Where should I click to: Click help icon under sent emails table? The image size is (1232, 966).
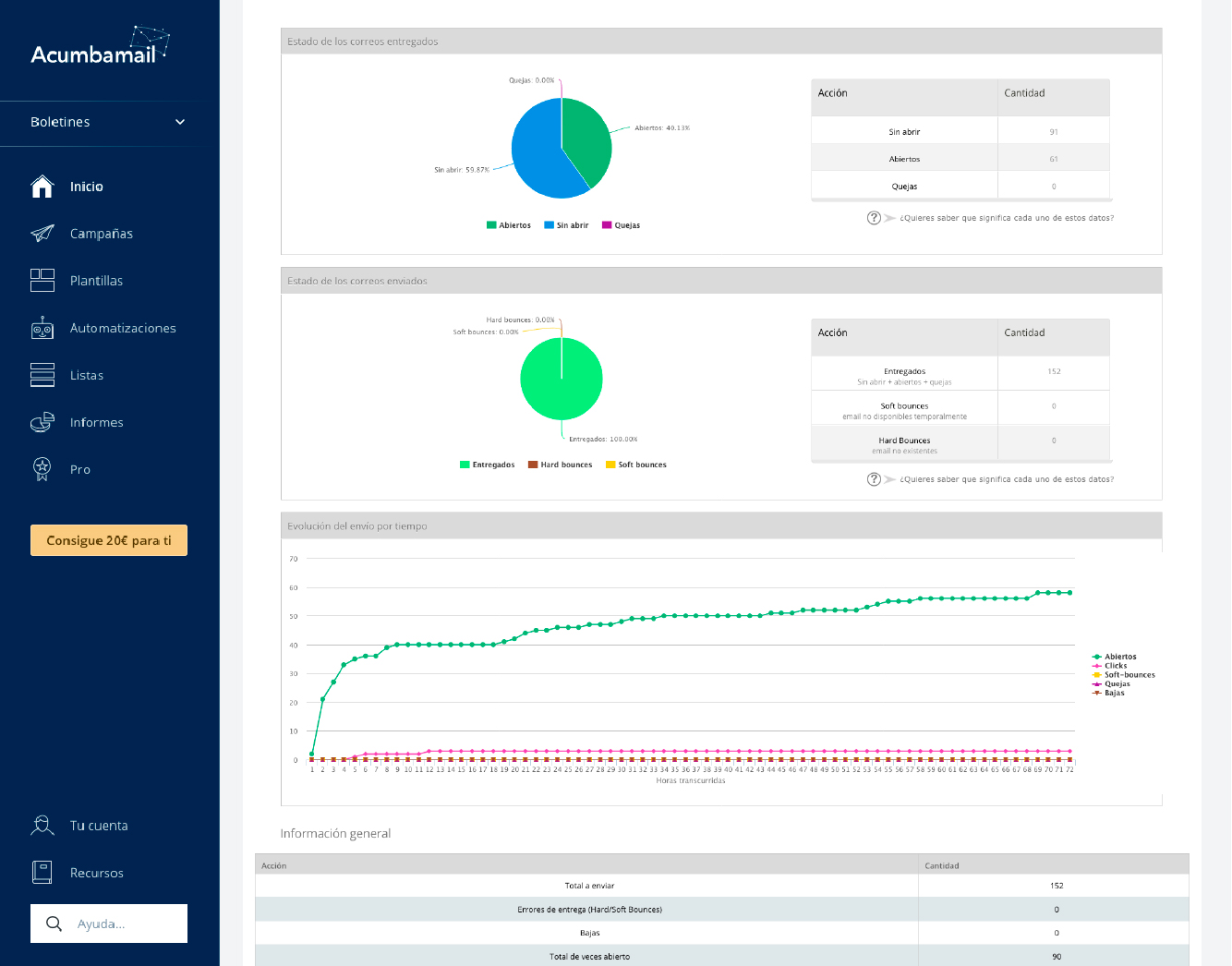point(874,479)
